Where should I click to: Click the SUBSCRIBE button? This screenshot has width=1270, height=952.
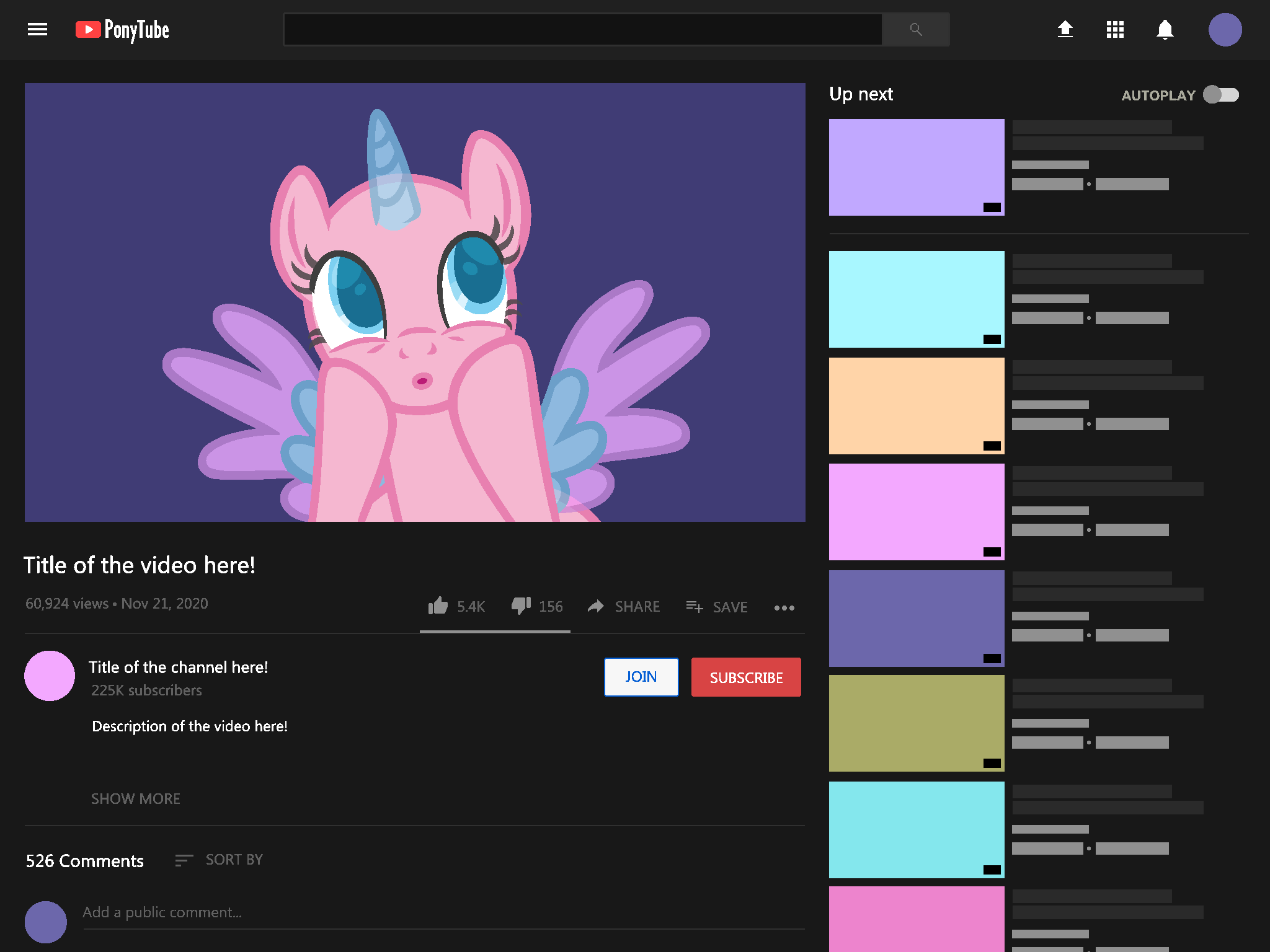pyautogui.click(x=746, y=677)
